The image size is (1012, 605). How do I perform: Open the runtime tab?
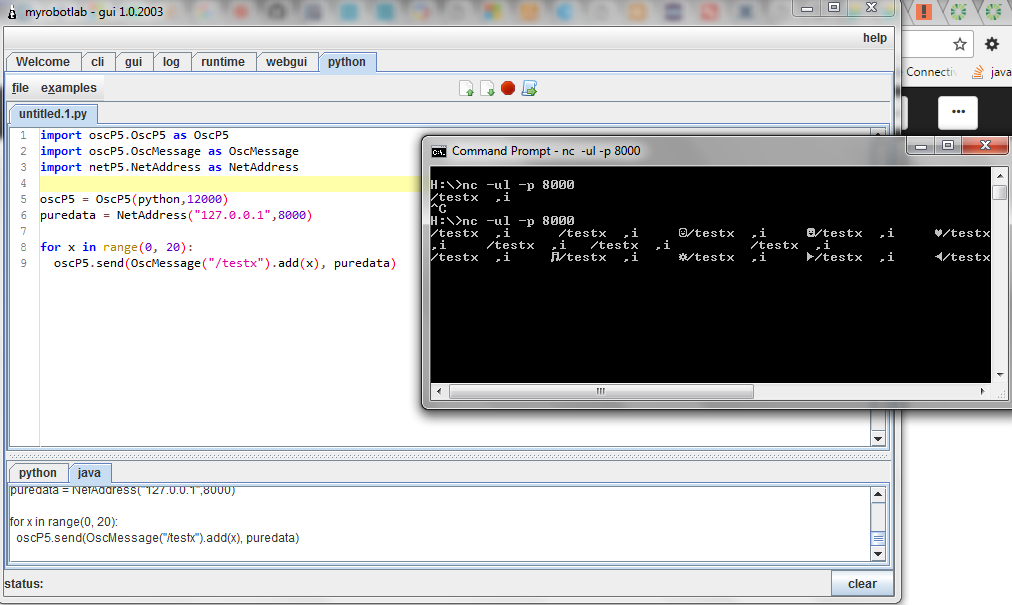pyautogui.click(x=223, y=62)
